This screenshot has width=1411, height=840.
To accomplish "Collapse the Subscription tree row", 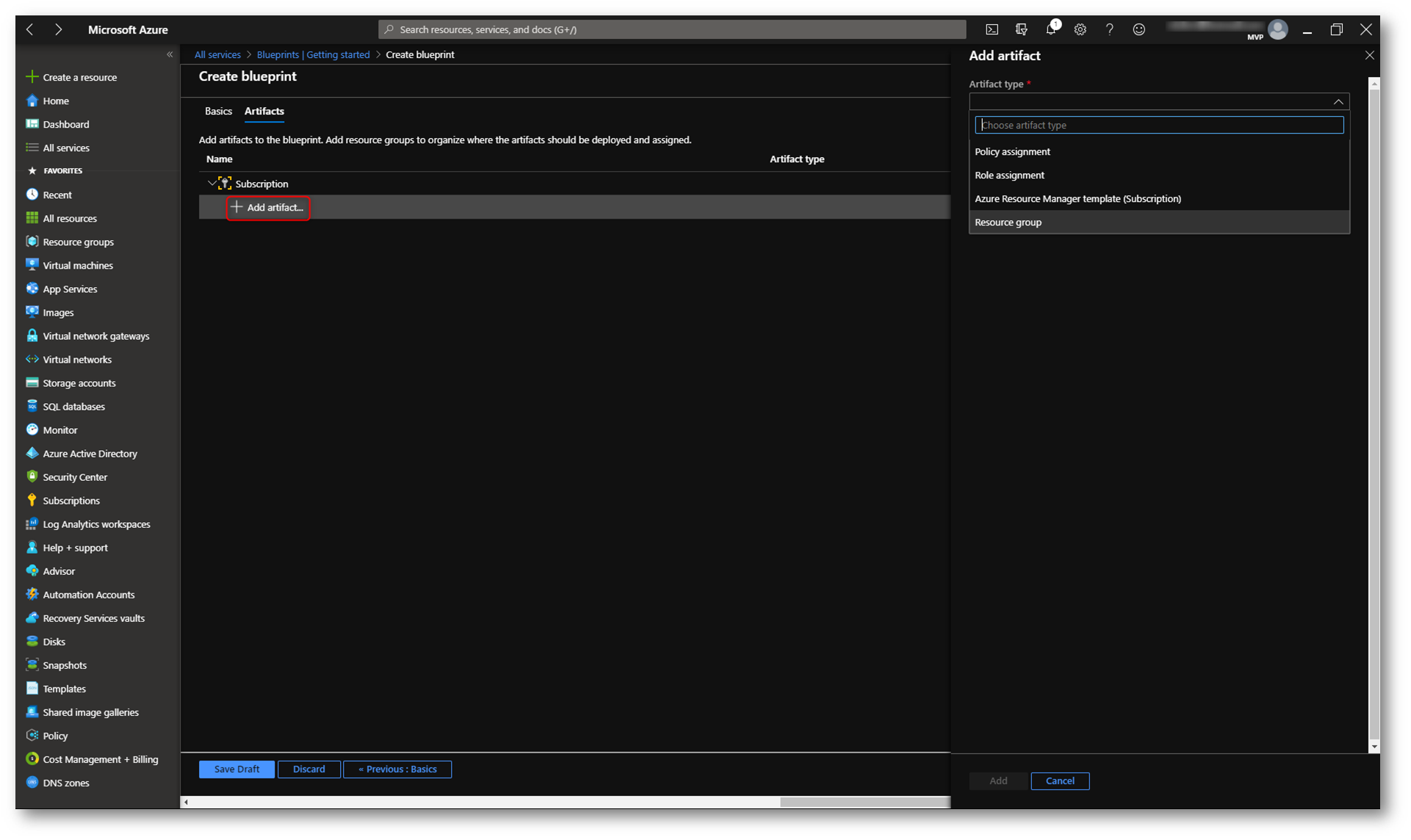I will point(212,183).
